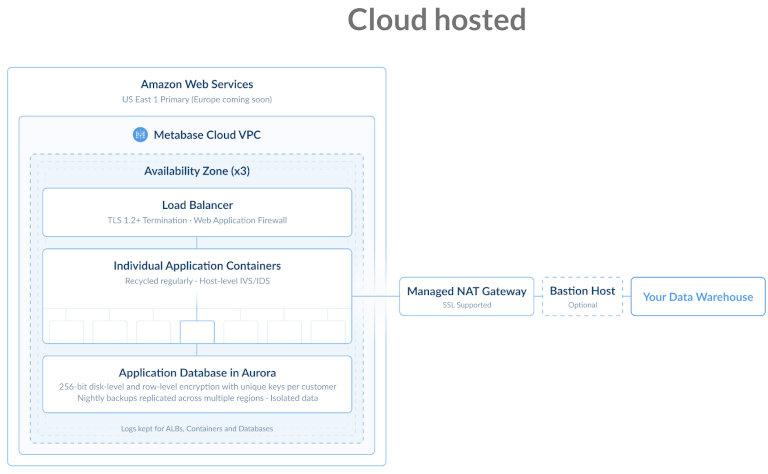Click the TLS 1.2+ Termination text

[197, 220]
